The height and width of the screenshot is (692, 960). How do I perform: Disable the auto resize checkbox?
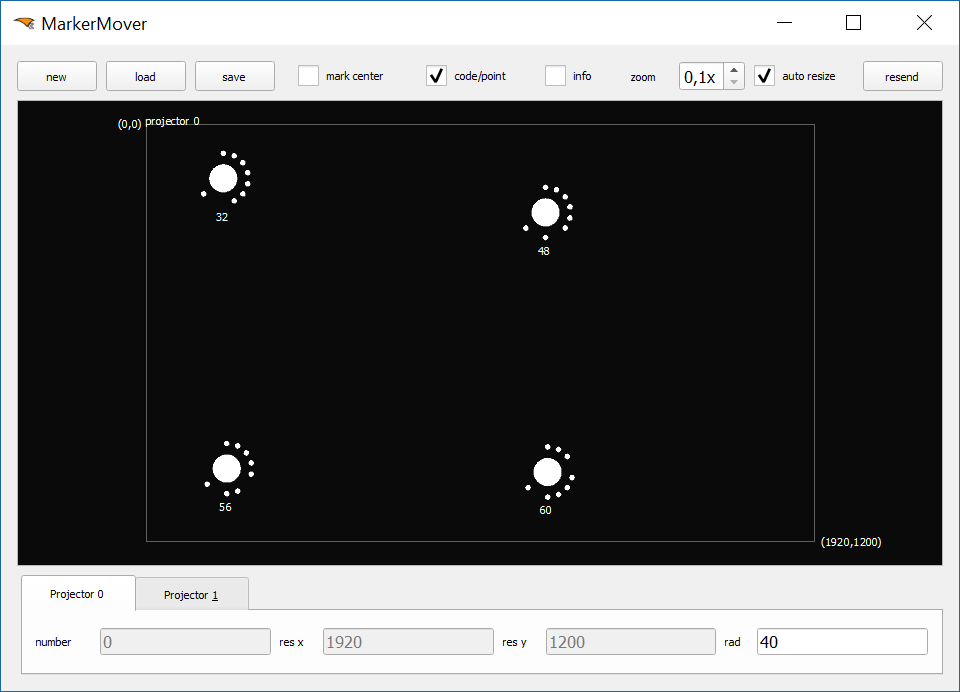pyautogui.click(x=765, y=76)
